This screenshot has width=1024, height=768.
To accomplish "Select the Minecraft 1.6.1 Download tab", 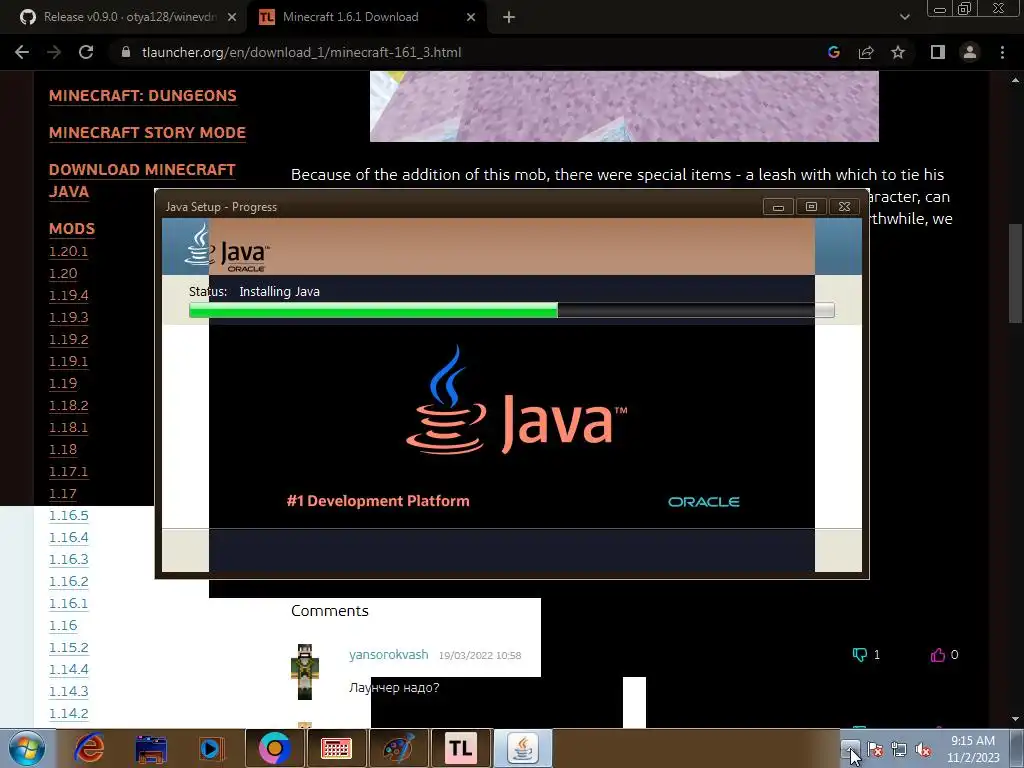I will (367, 17).
